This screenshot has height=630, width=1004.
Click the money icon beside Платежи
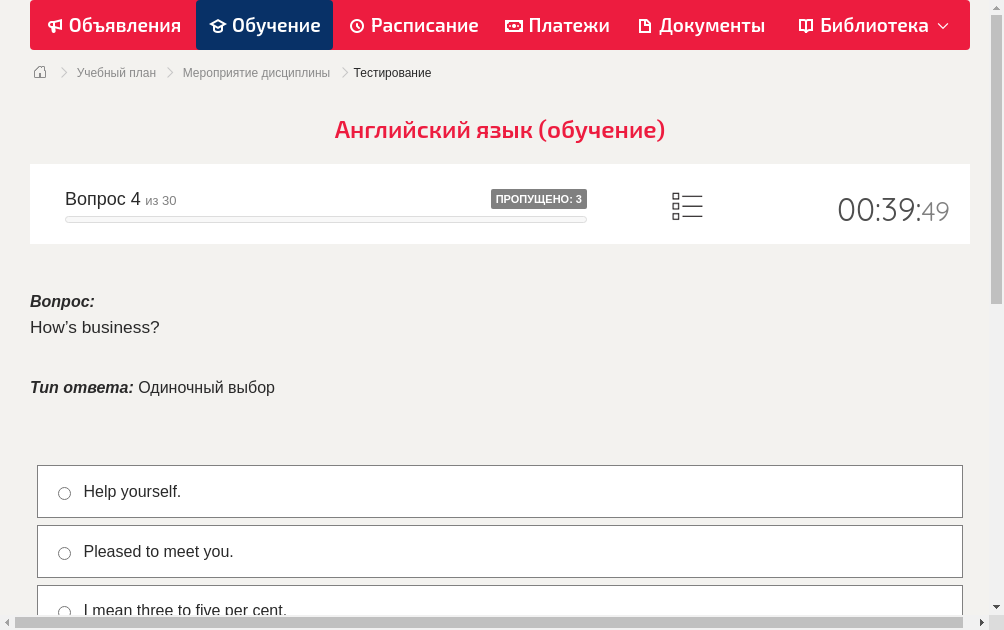[x=514, y=26]
